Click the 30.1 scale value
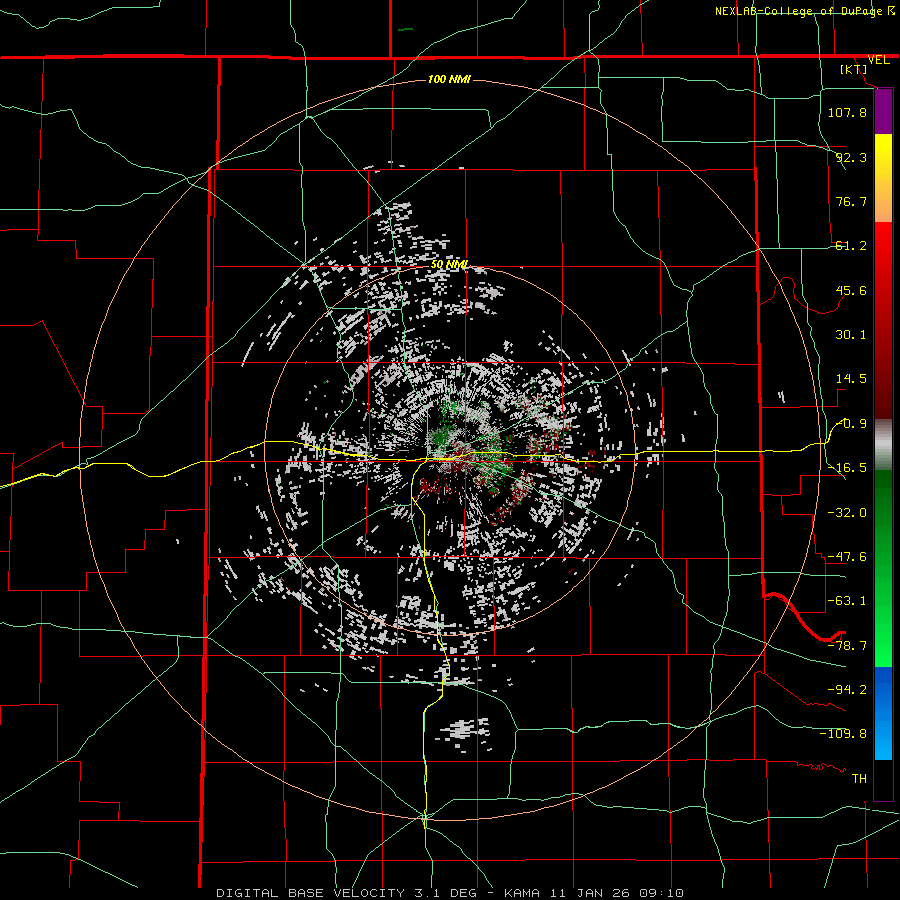The width and height of the screenshot is (900, 900). point(851,335)
